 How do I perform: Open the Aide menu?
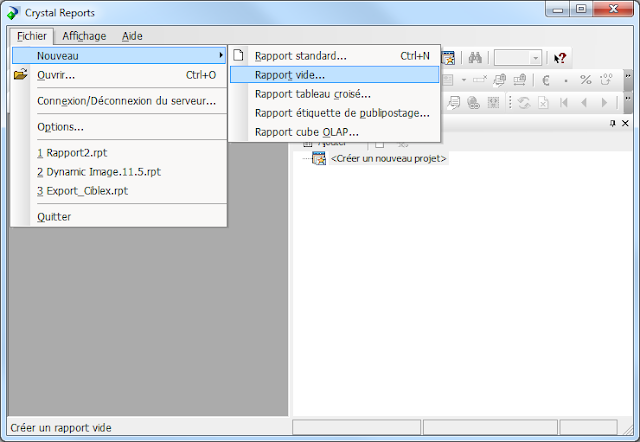click(x=132, y=36)
